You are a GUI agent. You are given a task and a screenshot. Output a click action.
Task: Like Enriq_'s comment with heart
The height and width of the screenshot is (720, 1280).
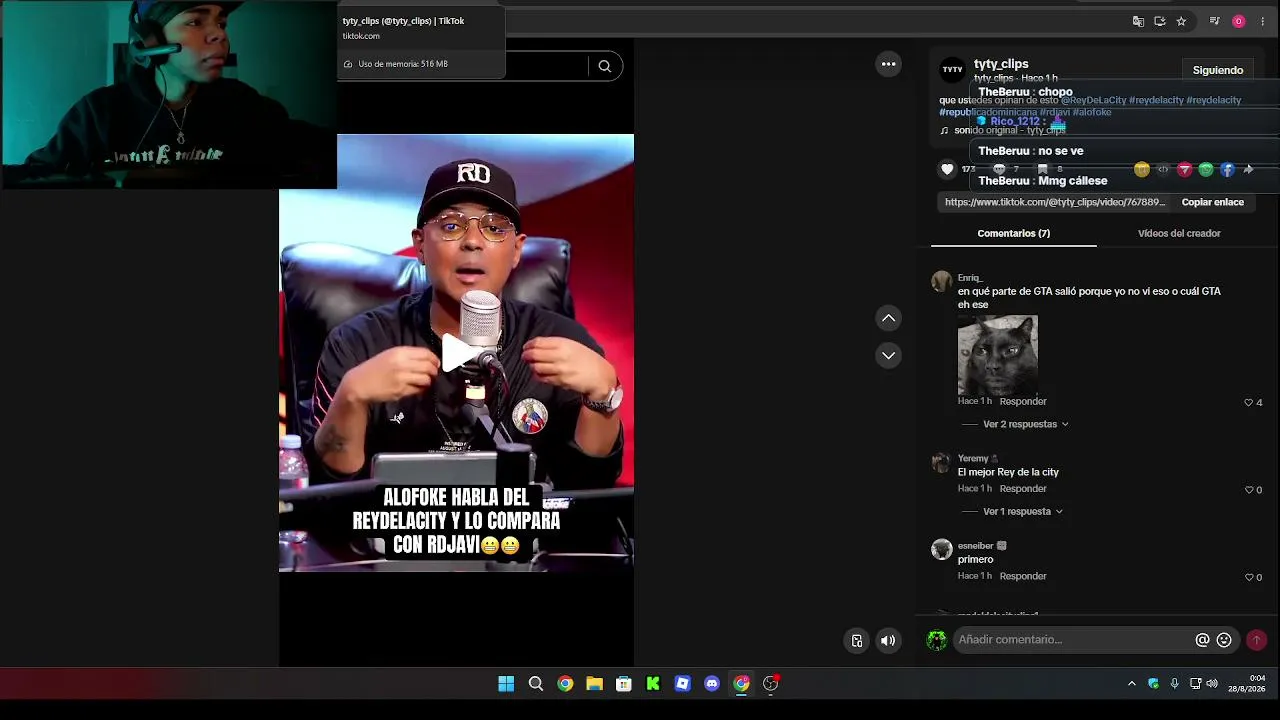click(1248, 402)
